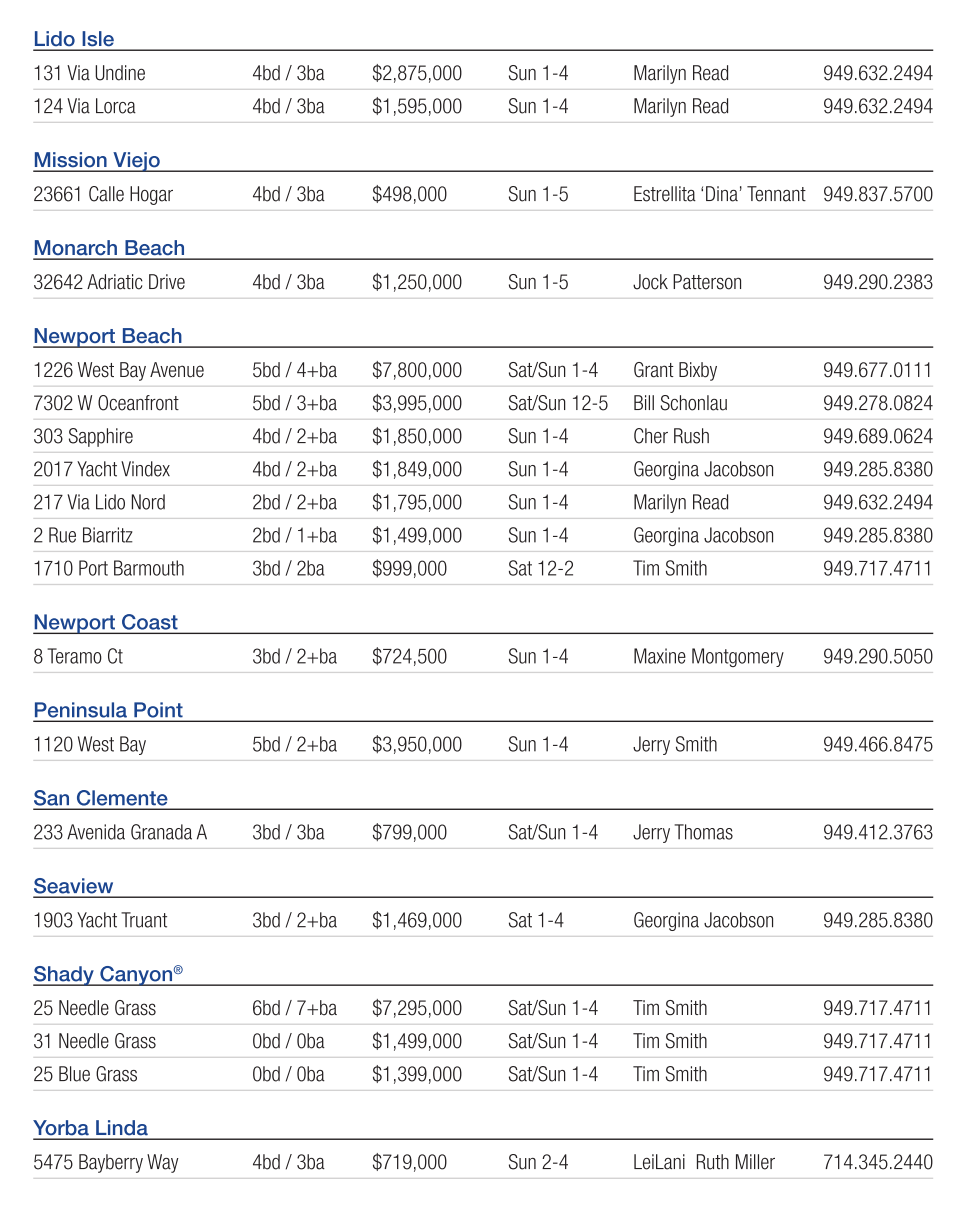Viewport: 972px width, 1211px height.
Task: Select agent Bill Schonlau's name
Action: tap(680, 403)
